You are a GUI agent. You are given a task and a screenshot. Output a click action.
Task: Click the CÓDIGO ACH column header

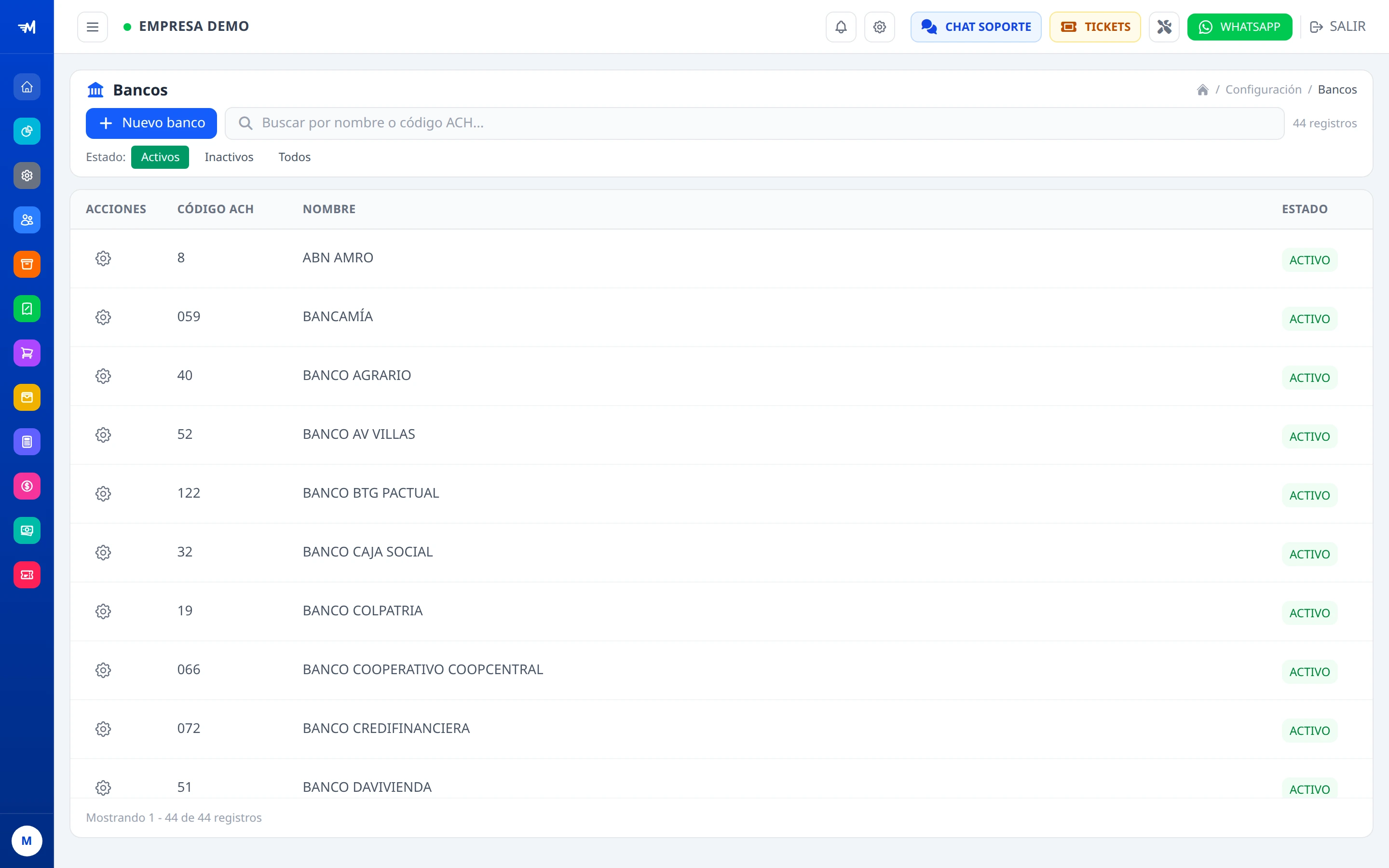coord(215,210)
